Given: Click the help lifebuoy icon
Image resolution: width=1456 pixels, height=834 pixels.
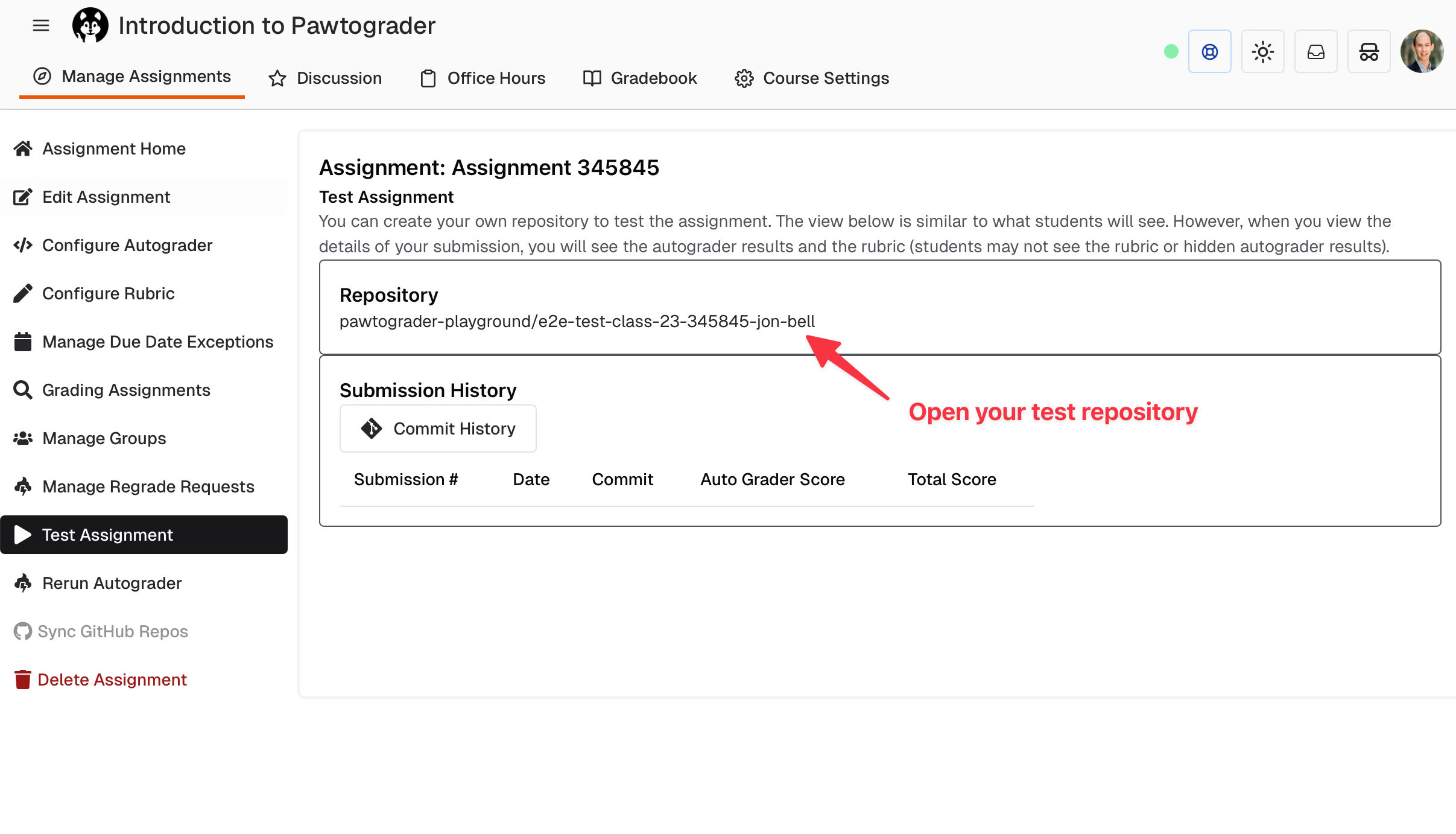Looking at the screenshot, I should tap(1209, 51).
